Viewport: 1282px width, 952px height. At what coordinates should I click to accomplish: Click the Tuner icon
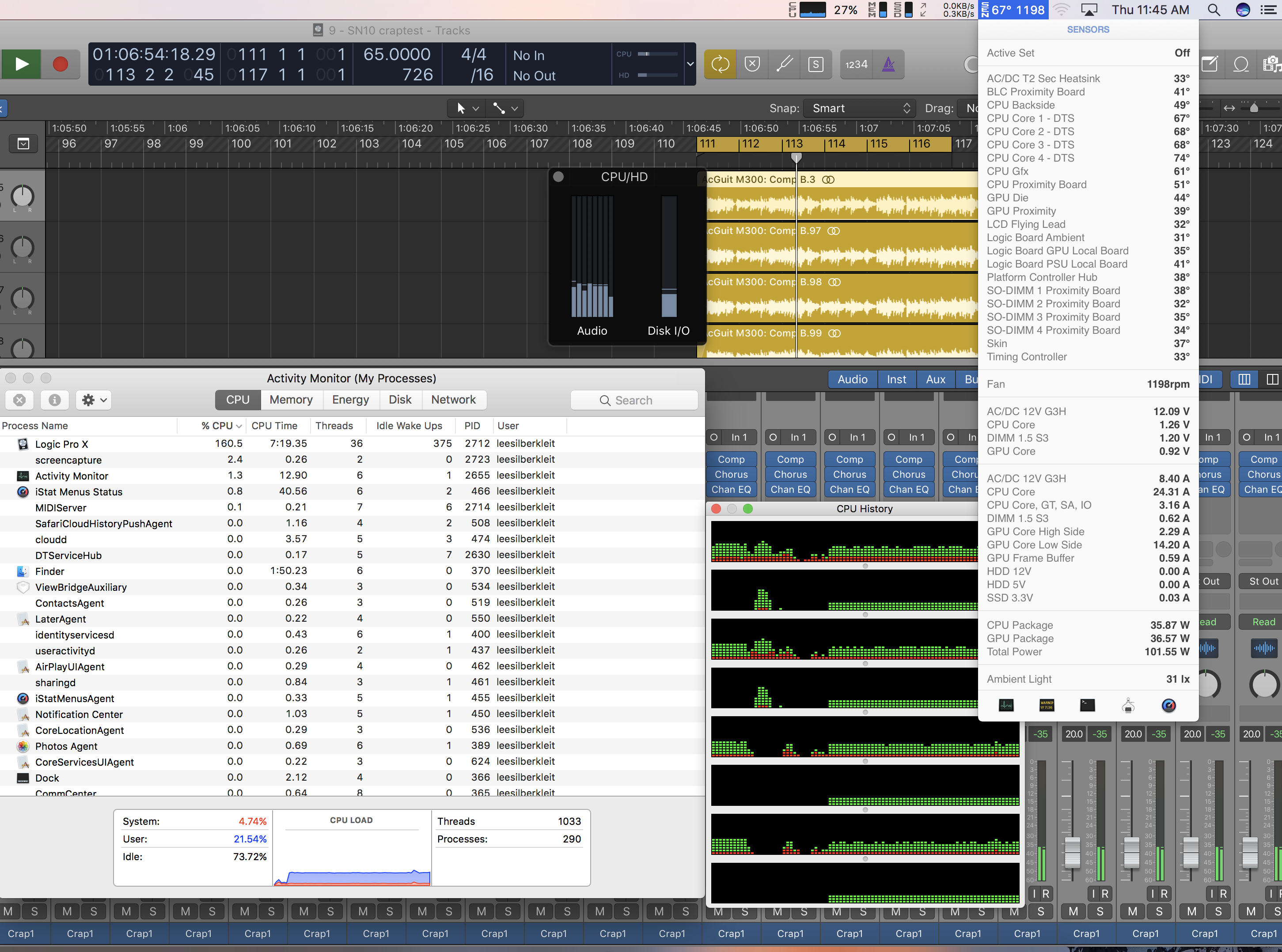[784, 64]
